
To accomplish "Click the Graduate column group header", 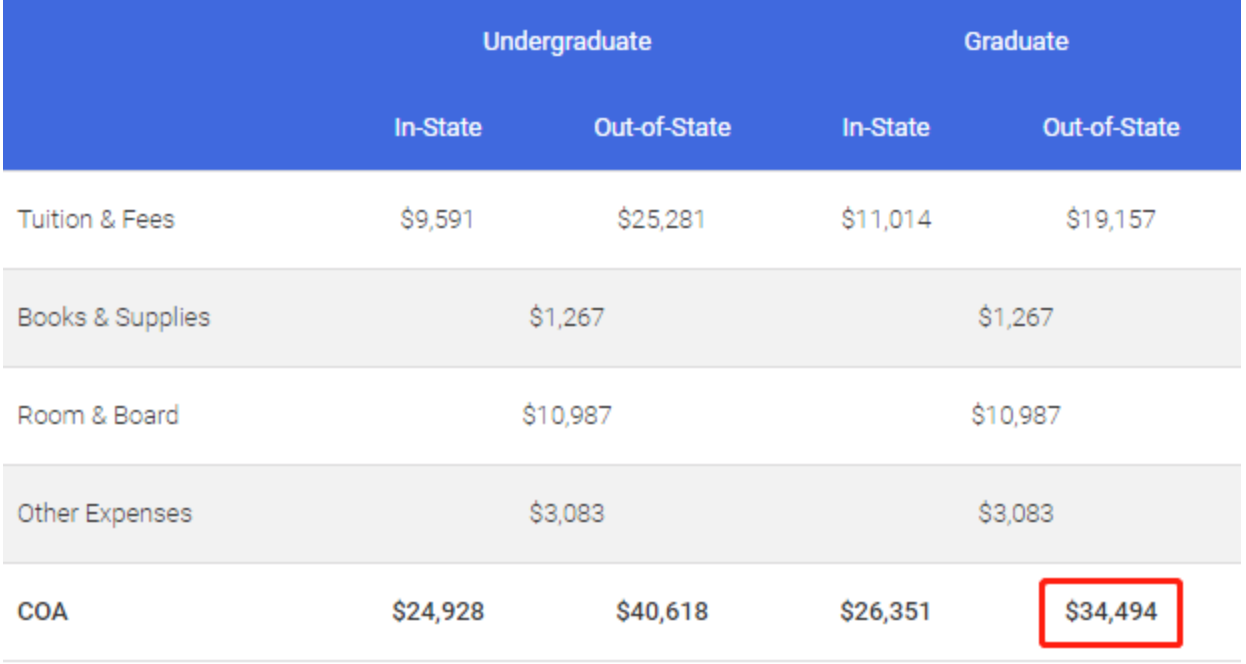I will pyautogui.click(x=1016, y=42).
